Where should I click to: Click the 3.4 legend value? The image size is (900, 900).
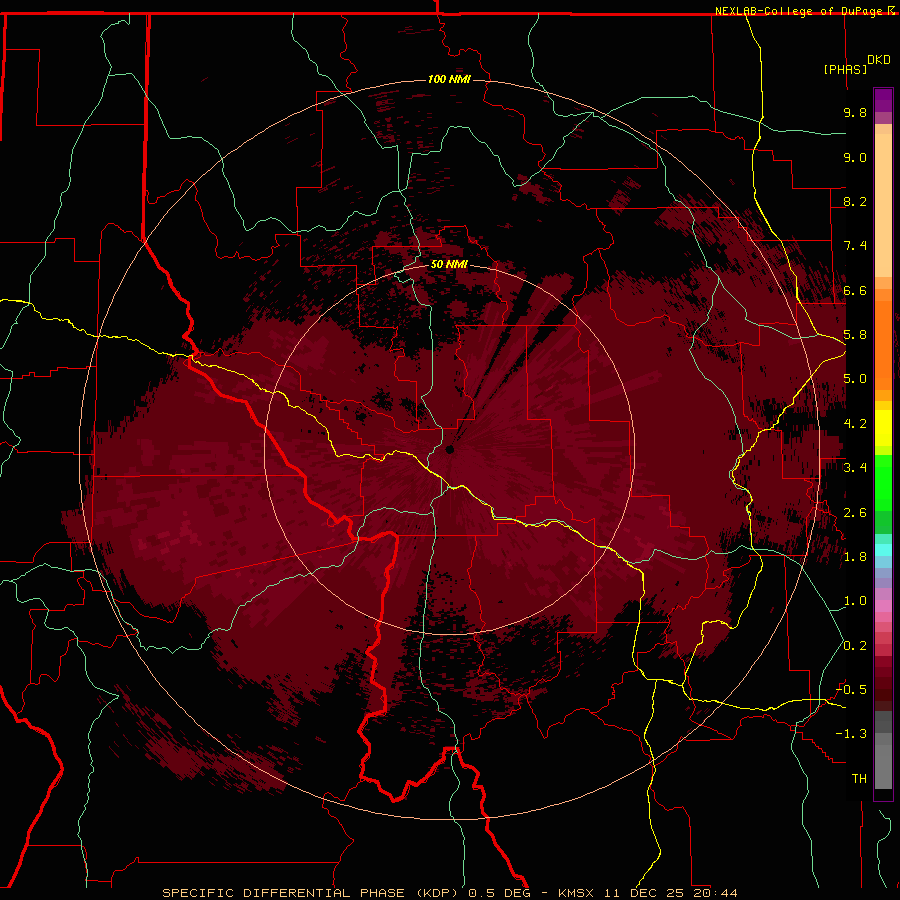(x=855, y=468)
